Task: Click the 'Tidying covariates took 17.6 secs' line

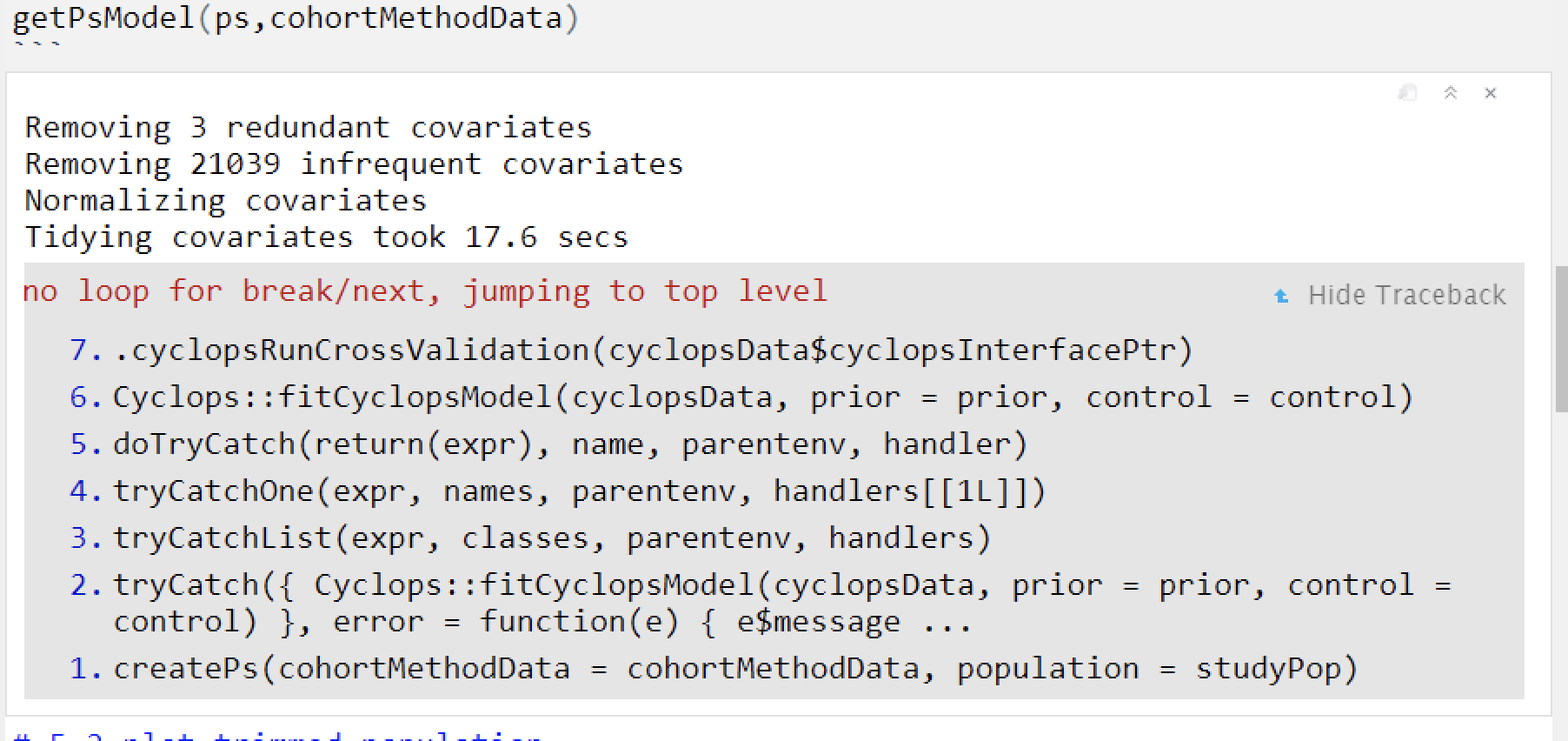Action: click(x=326, y=237)
